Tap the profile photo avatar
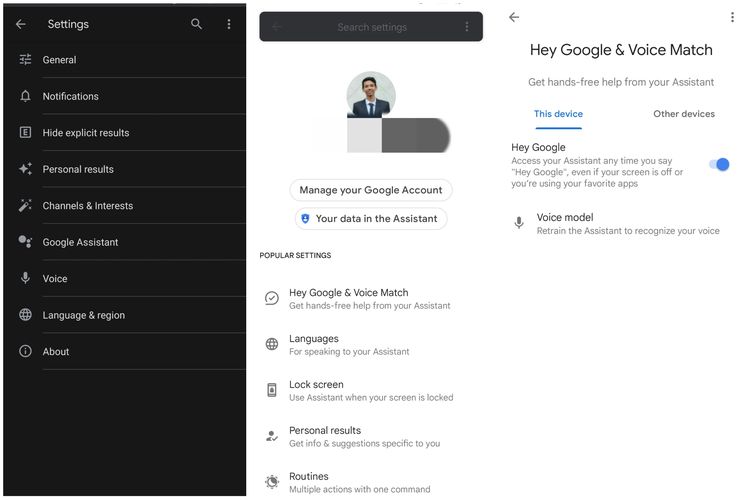 371,95
